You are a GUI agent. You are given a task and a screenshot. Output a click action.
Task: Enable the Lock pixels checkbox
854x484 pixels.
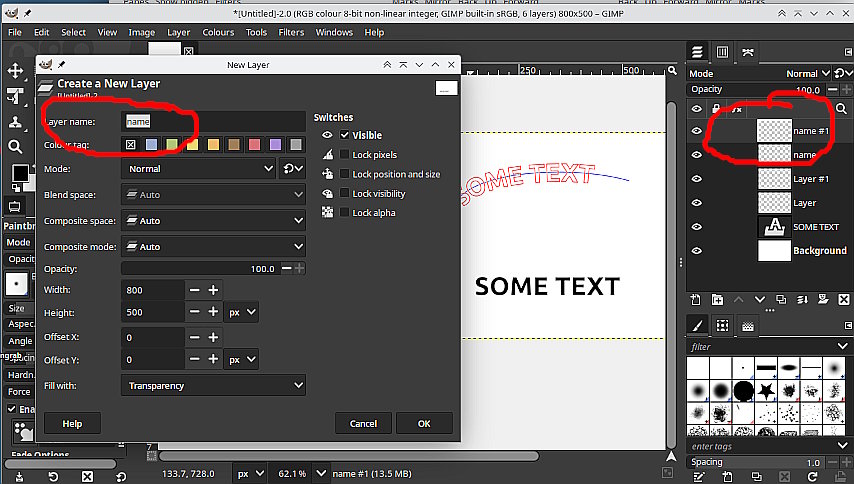(345, 155)
